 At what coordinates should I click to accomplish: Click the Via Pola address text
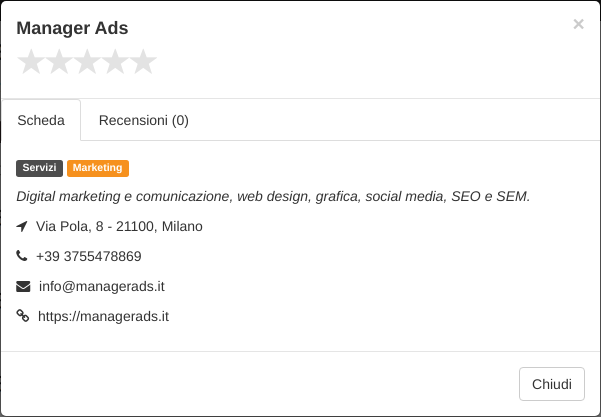119,227
